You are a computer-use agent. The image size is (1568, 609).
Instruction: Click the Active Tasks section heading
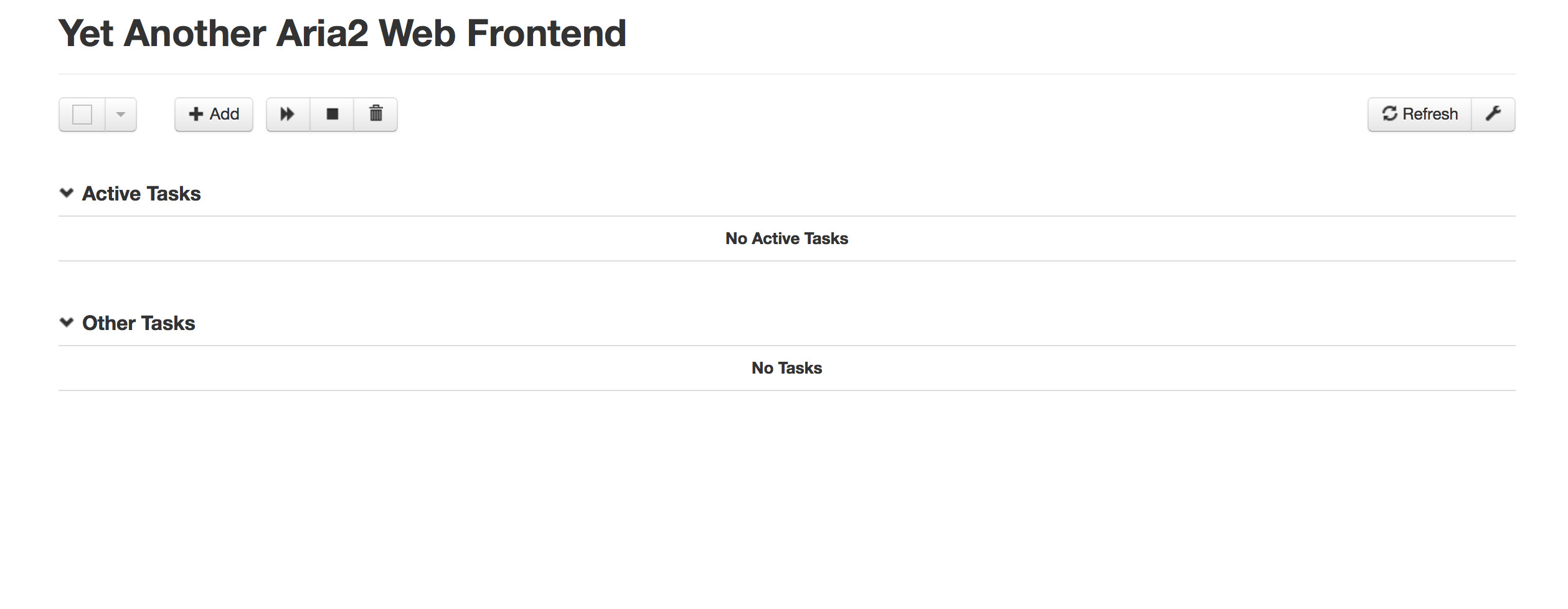[x=141, y=194]
